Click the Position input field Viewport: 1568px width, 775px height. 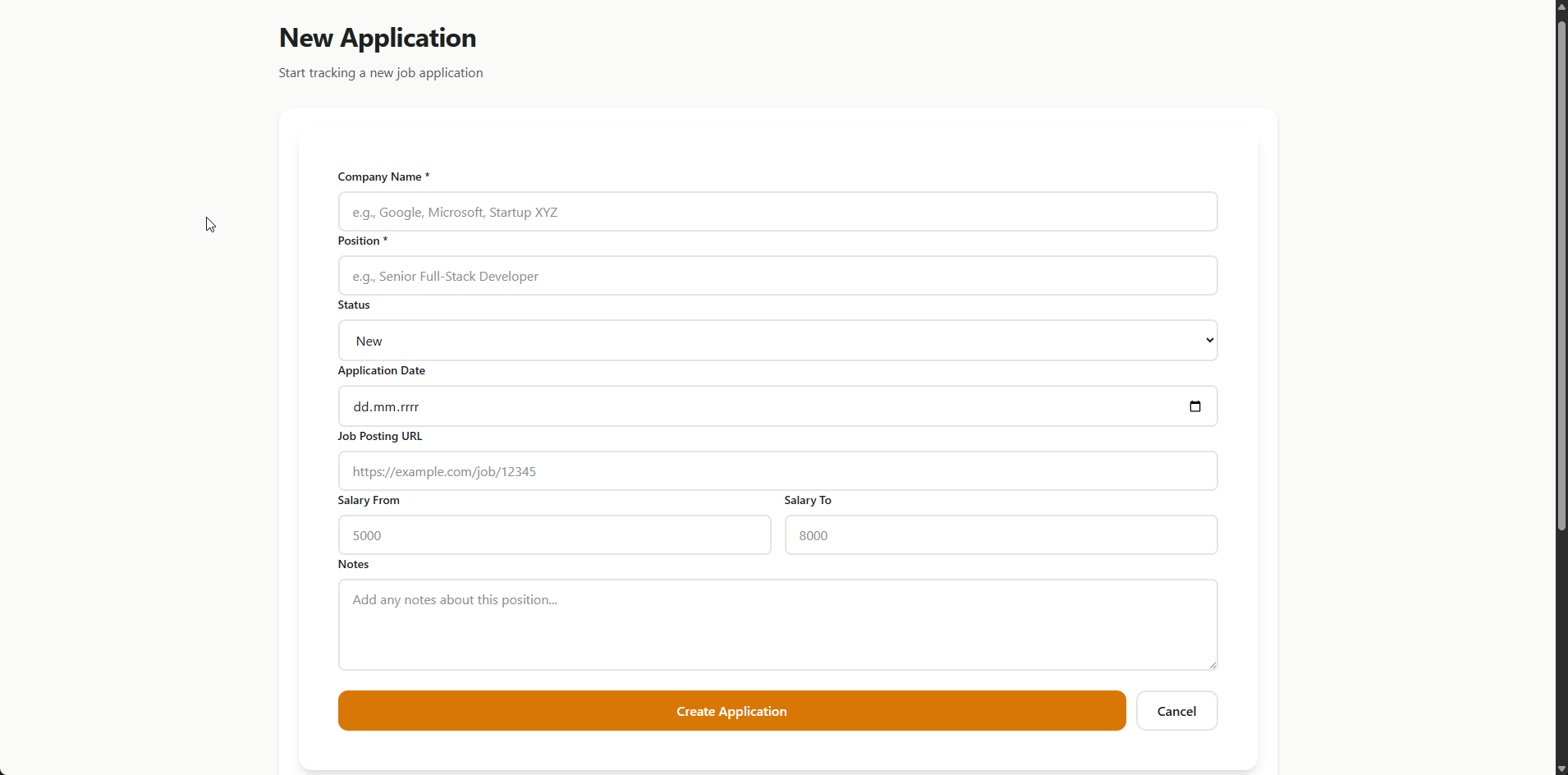pos(777,275)
